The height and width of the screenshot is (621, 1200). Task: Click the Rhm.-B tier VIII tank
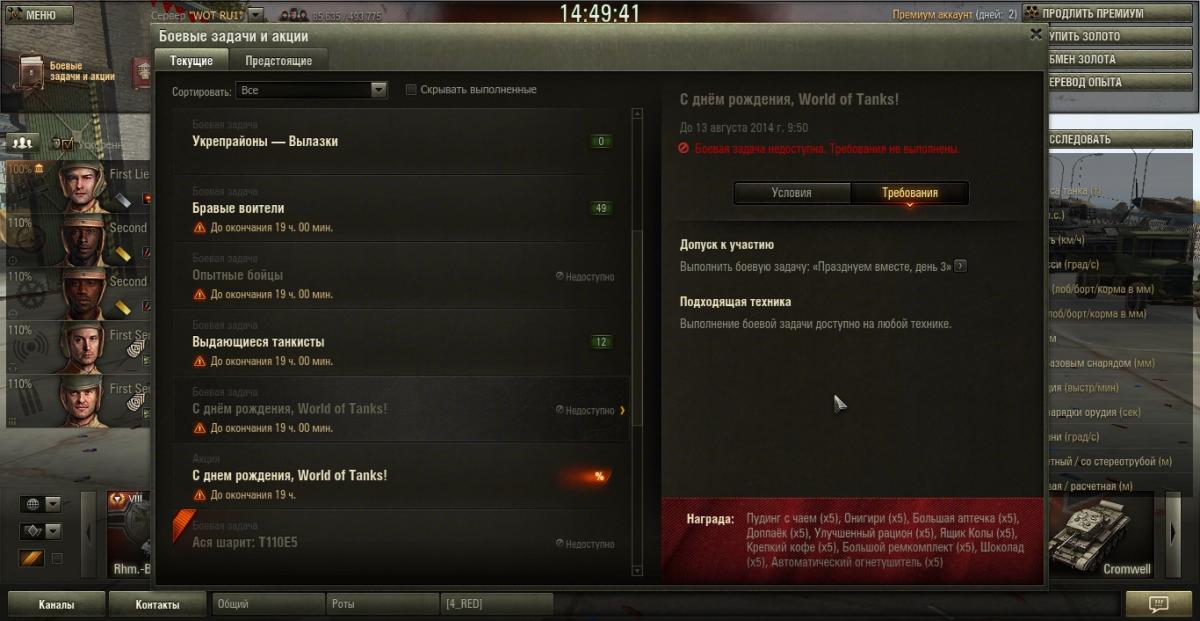pos(128,535)
